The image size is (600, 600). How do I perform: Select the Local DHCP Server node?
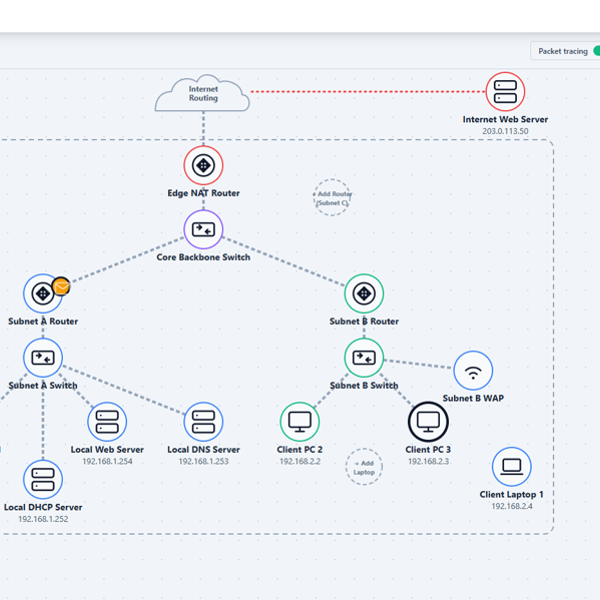click(43, 480)
